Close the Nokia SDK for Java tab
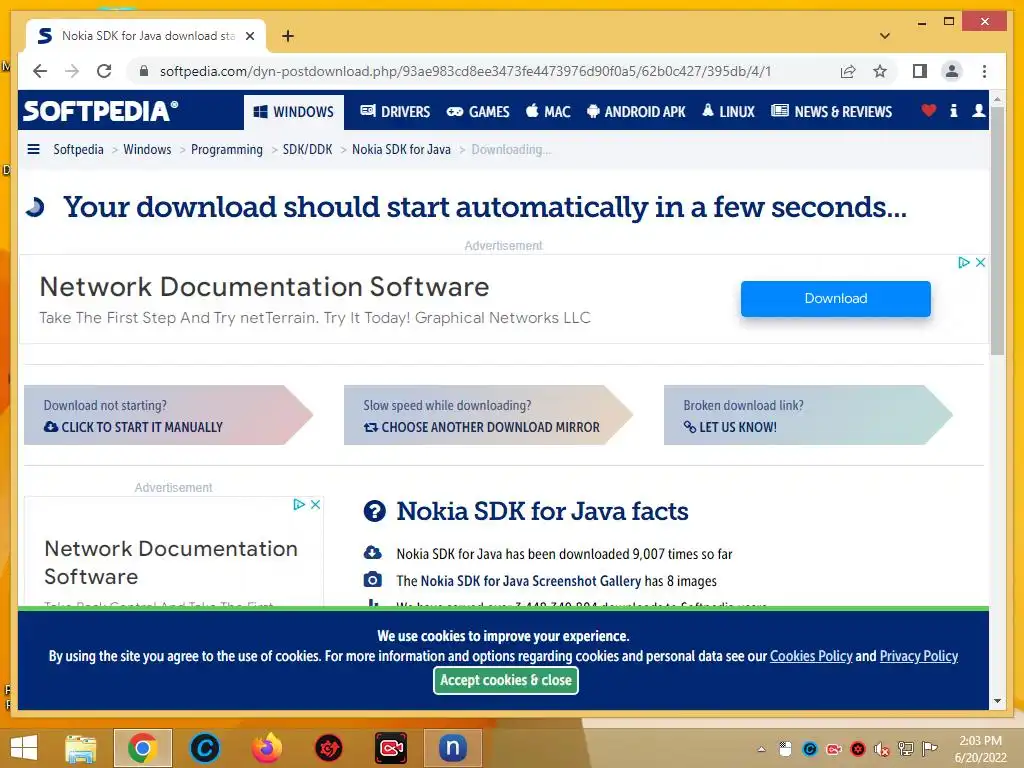Image resolution: width=1024 pixels, height=768 pixels. [x=249, y=36]
